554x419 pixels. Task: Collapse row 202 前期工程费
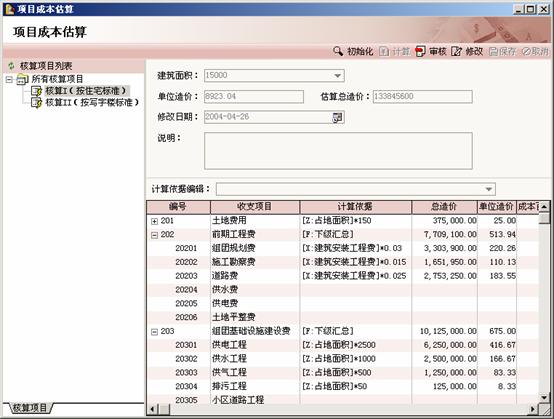pyautogui.click(x=154, y=235)
